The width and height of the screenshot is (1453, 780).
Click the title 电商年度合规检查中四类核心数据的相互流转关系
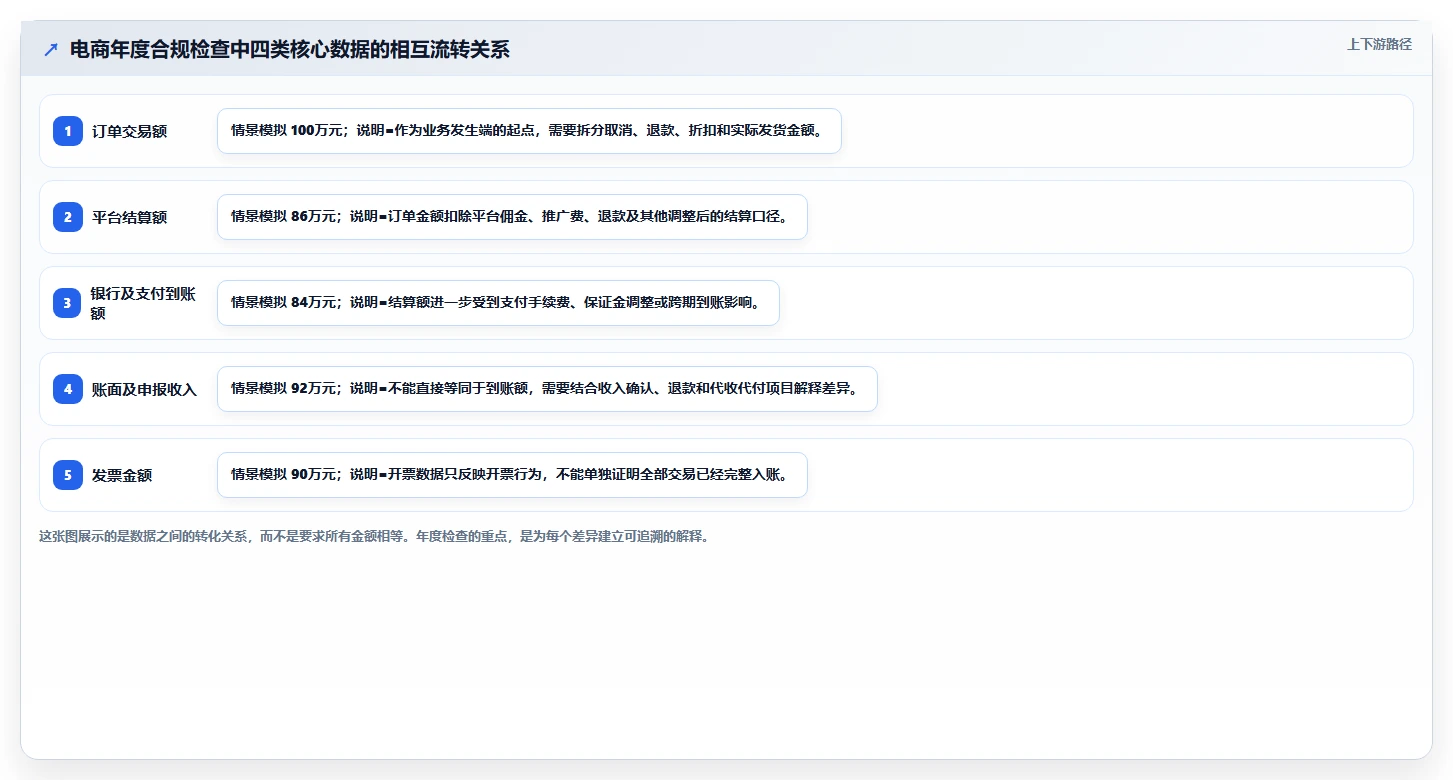[x=289, y=49]
